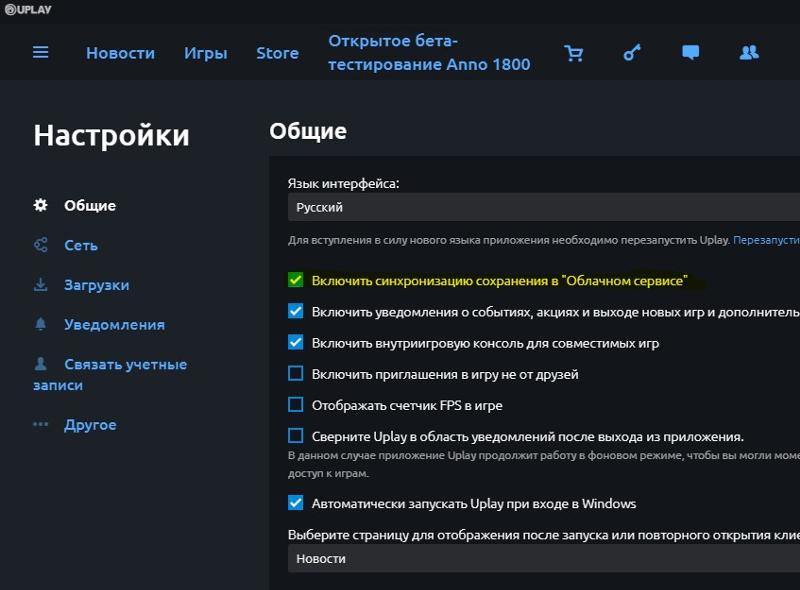The image size is (800, 590).
Task: Open the hamburger menu icon
Action: 41,53
